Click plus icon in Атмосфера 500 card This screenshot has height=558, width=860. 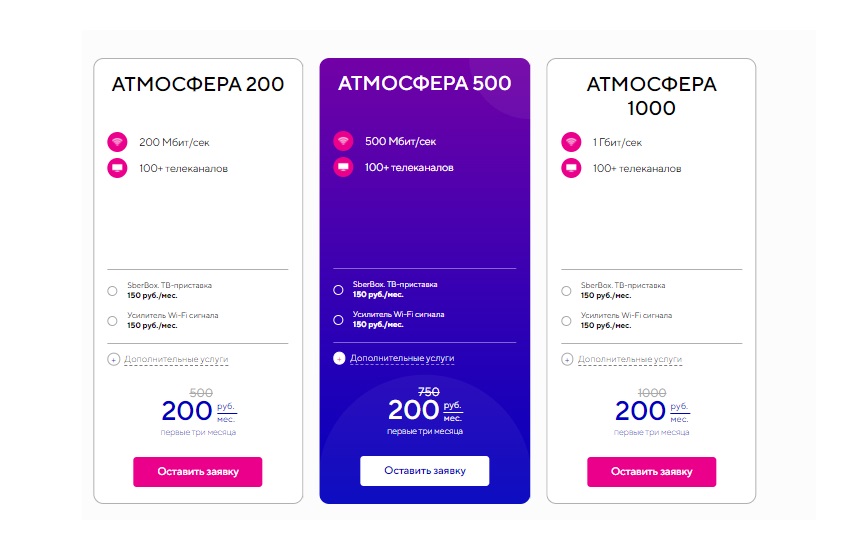[340, 358]
